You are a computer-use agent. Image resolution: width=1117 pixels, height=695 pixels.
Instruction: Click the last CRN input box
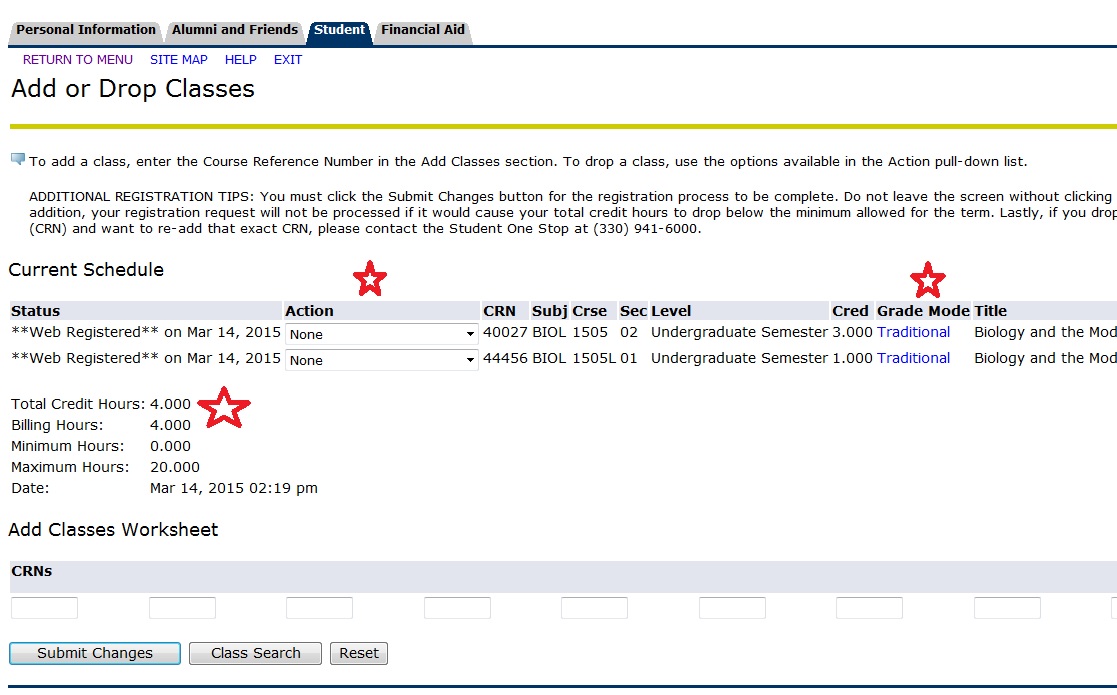pos(1006,607)
